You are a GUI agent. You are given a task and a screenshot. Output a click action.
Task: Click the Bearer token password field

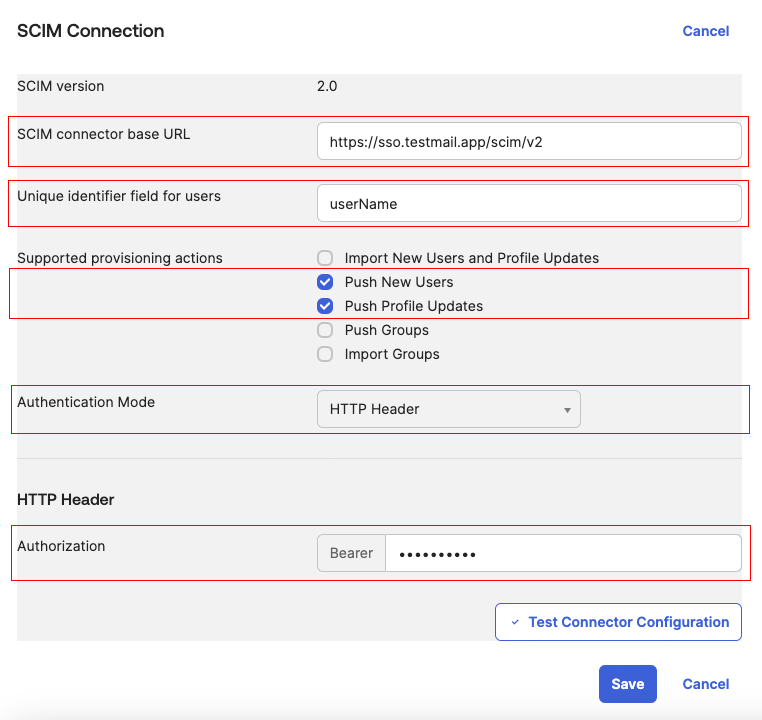click(x=563, y=553)
